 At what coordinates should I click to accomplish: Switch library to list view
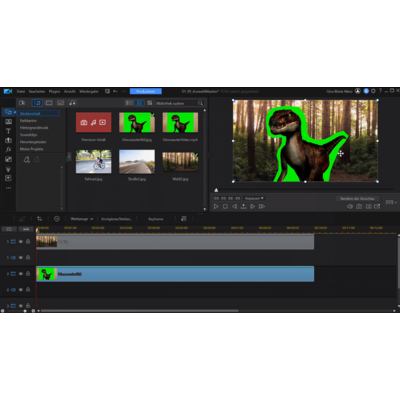tap(129, 103)
